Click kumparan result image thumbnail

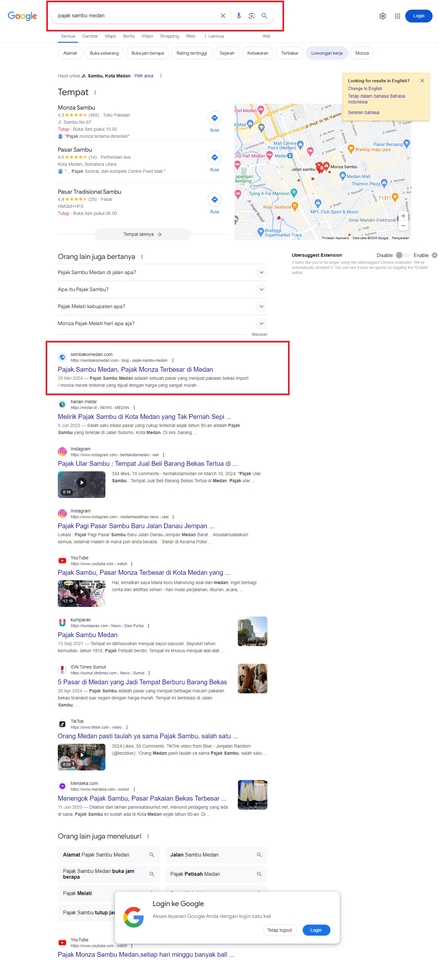[x=252, y=631]
